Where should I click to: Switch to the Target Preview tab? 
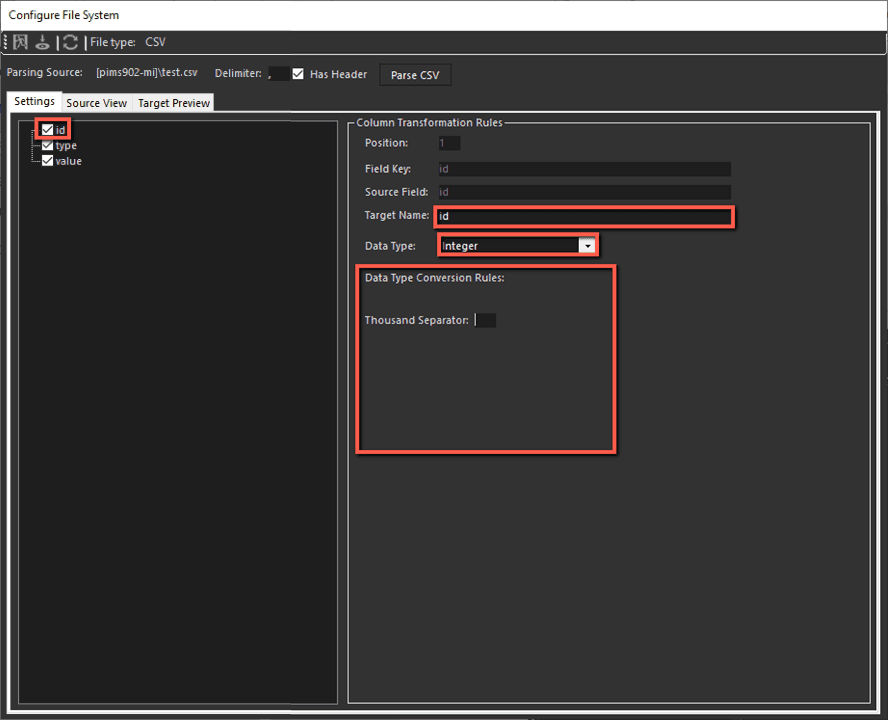[172, 102]
